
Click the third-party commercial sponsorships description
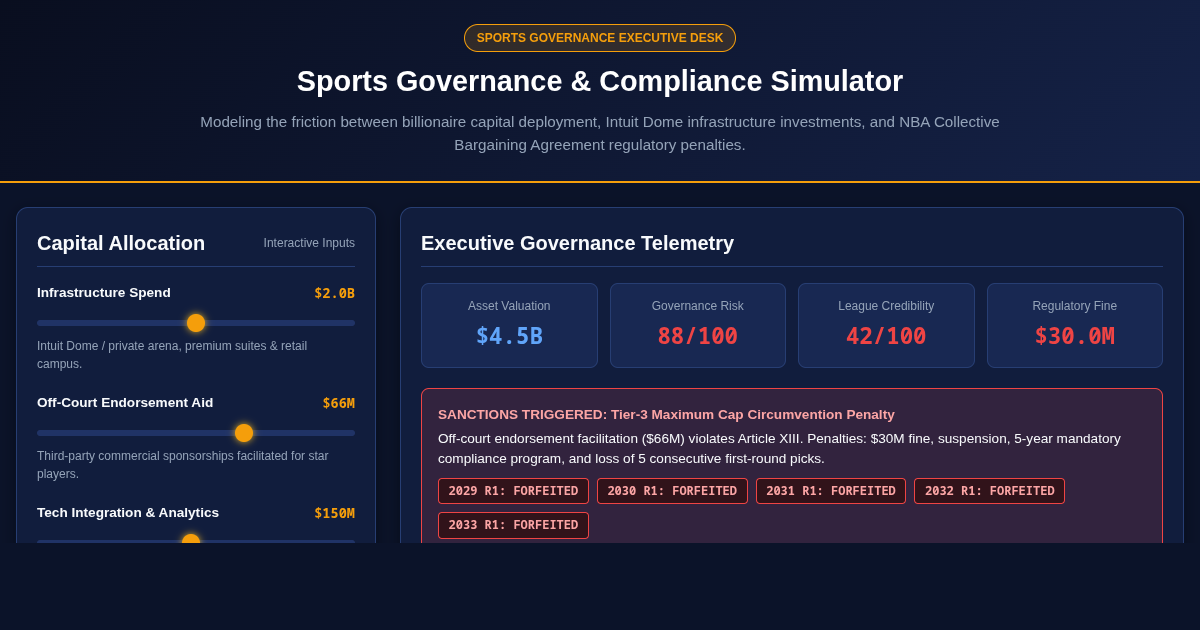(182, 465)
